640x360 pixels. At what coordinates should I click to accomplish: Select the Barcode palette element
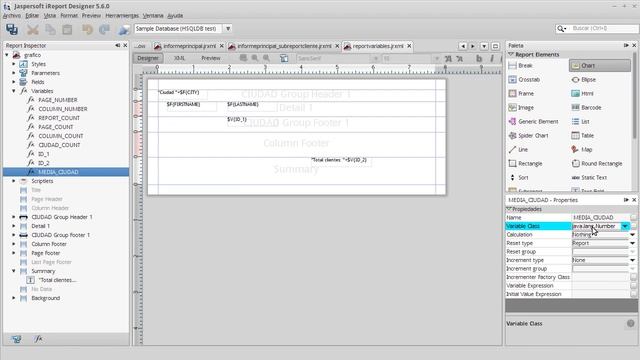586,107
